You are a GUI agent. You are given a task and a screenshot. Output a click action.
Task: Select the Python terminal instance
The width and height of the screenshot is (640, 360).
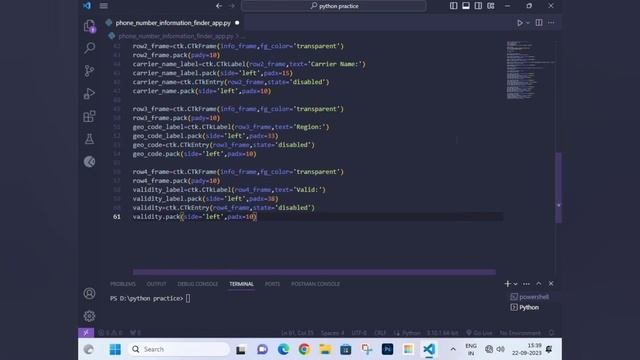click(525, 307)
